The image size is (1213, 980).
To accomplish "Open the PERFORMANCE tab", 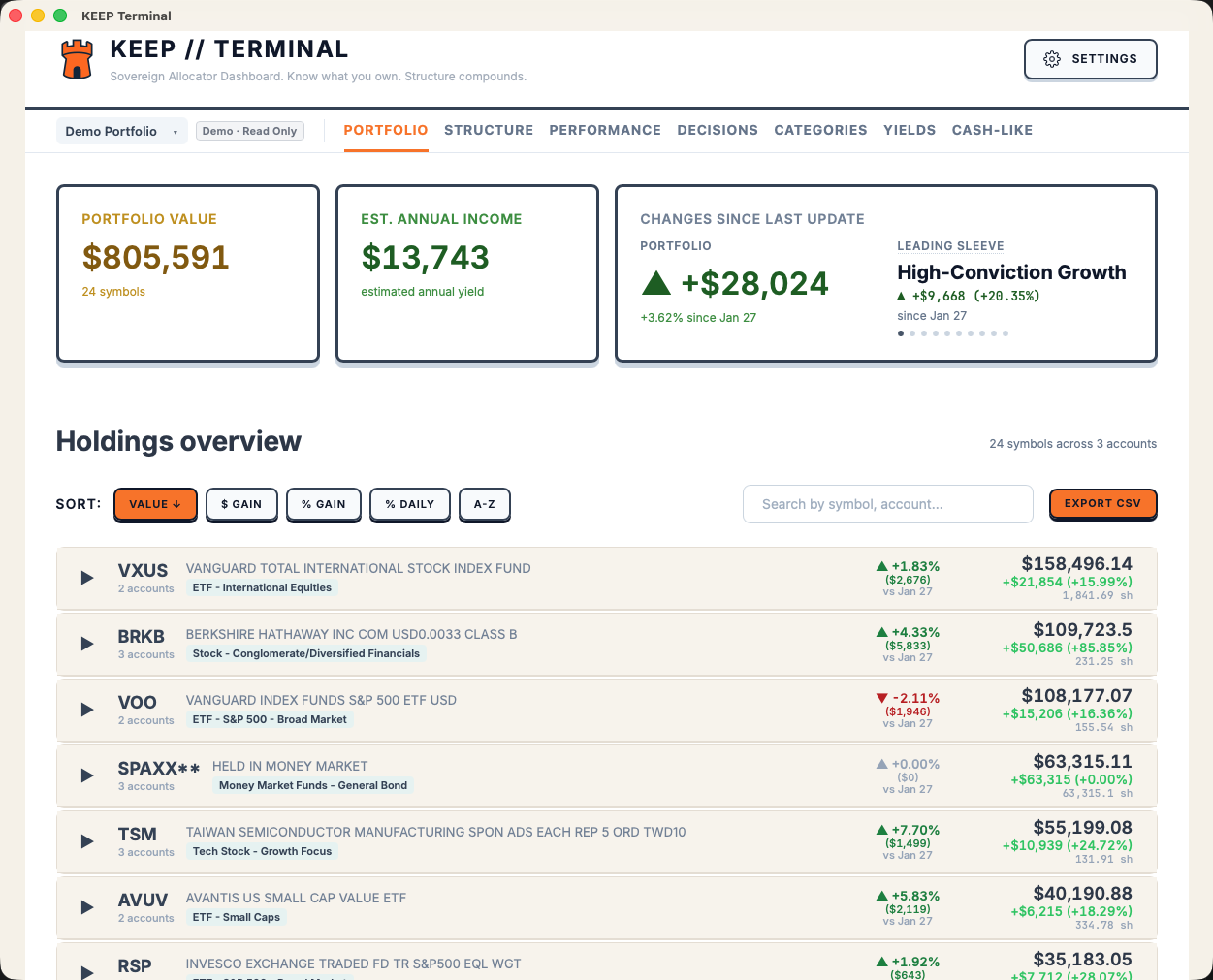I will [x=605, y=130].
